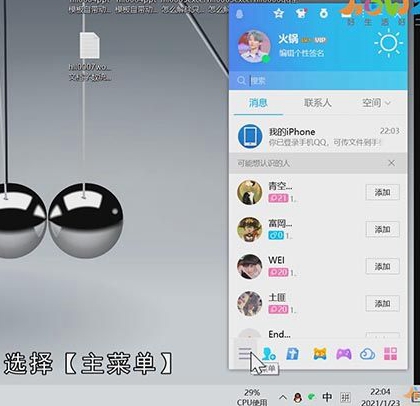Click the green online status dot
The width and height of the screenshot is (420, 406).
[266, 59]
